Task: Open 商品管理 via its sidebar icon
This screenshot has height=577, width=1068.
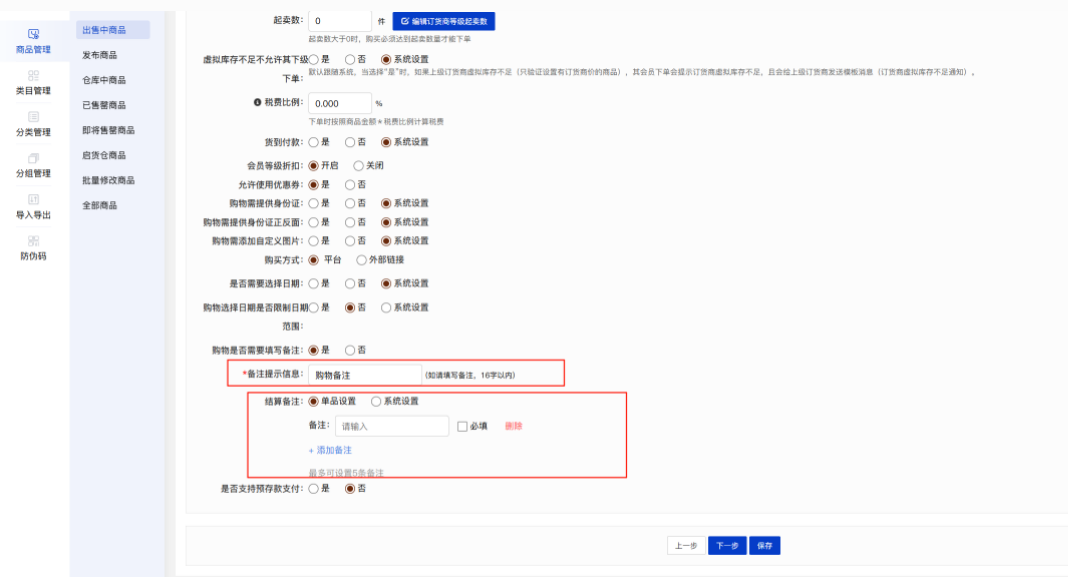Action: pos(33,34)
